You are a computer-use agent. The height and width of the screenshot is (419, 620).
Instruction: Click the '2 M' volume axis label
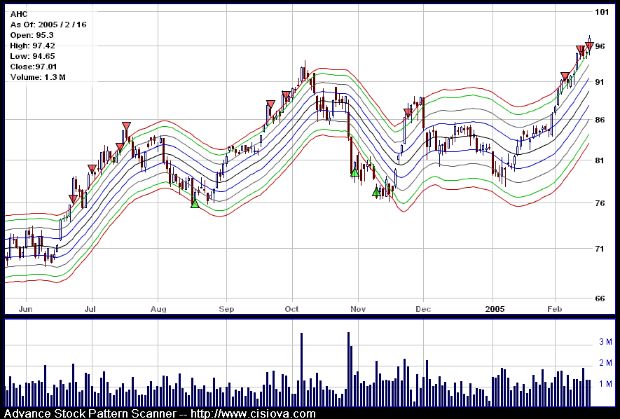[x=606, y=363]
